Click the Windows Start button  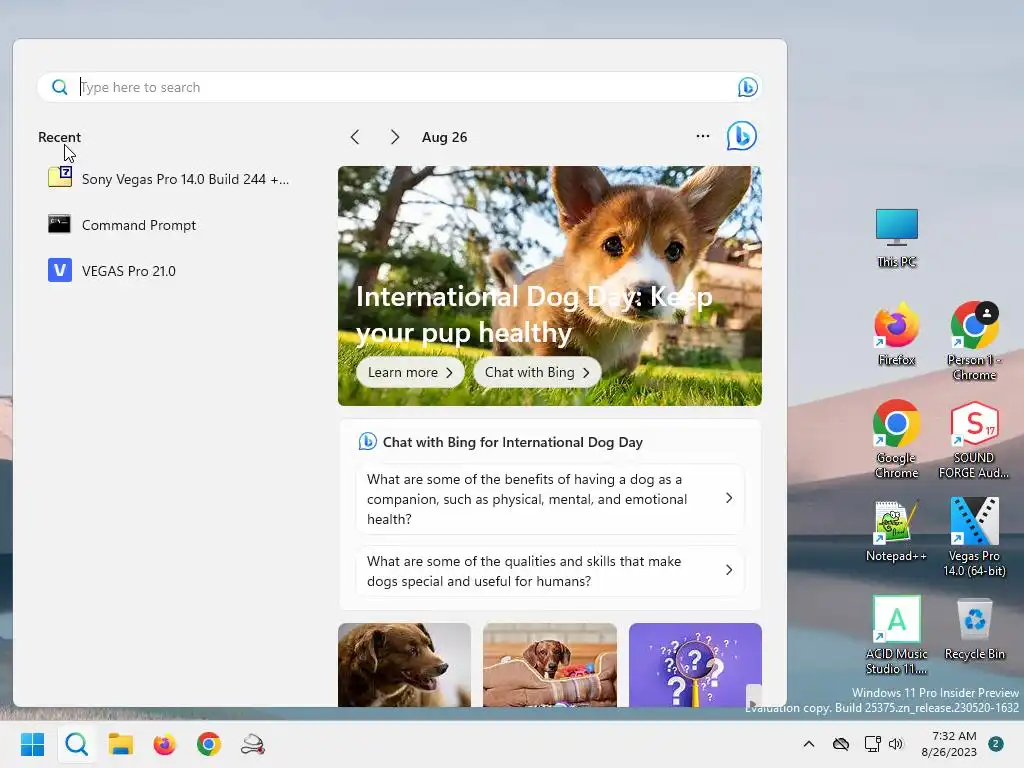tap(33, 744)
